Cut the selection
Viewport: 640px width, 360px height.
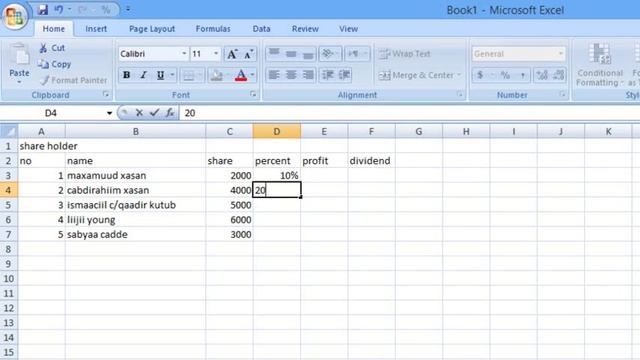pyautogui.click(x=52, y=48)
